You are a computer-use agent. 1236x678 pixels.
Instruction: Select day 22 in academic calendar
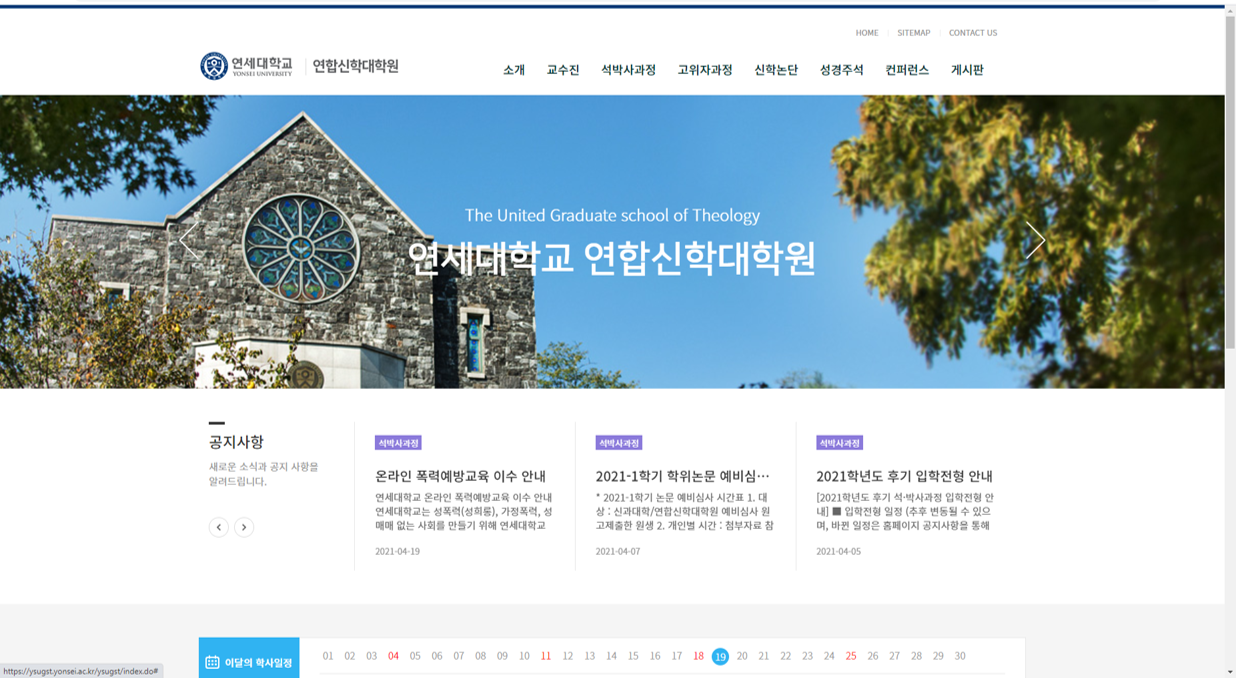[x=785, y=656]
